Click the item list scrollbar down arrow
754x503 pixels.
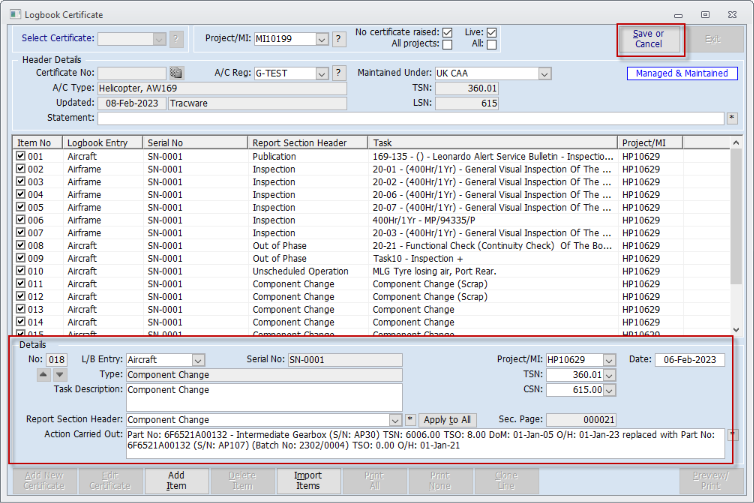pyautogui.click(x=736, y=329)
